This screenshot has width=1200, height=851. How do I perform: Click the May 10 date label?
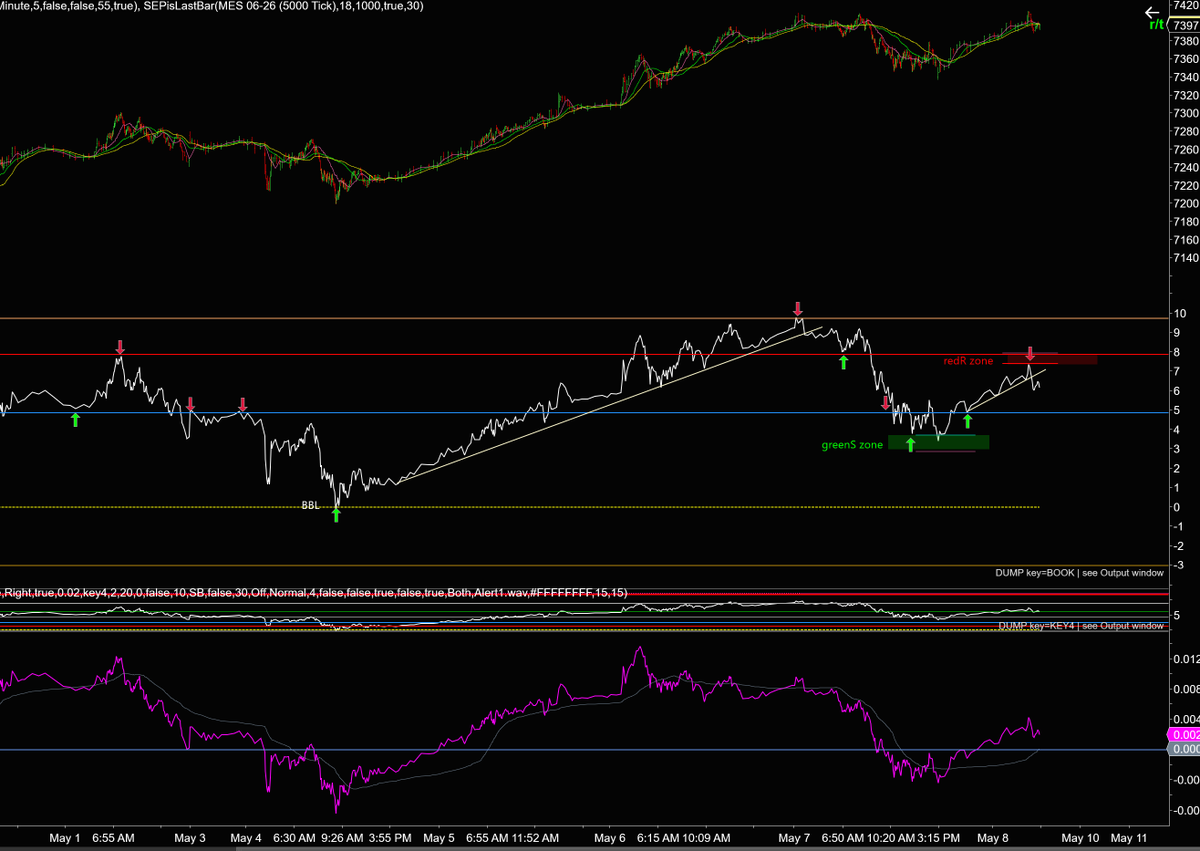[x=1080, y=836]
